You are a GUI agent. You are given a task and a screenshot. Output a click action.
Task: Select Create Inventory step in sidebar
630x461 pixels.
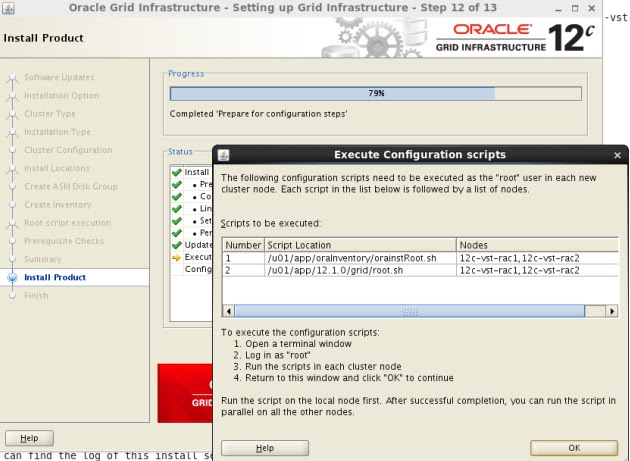pyautogui.click(x=57, y=205)
